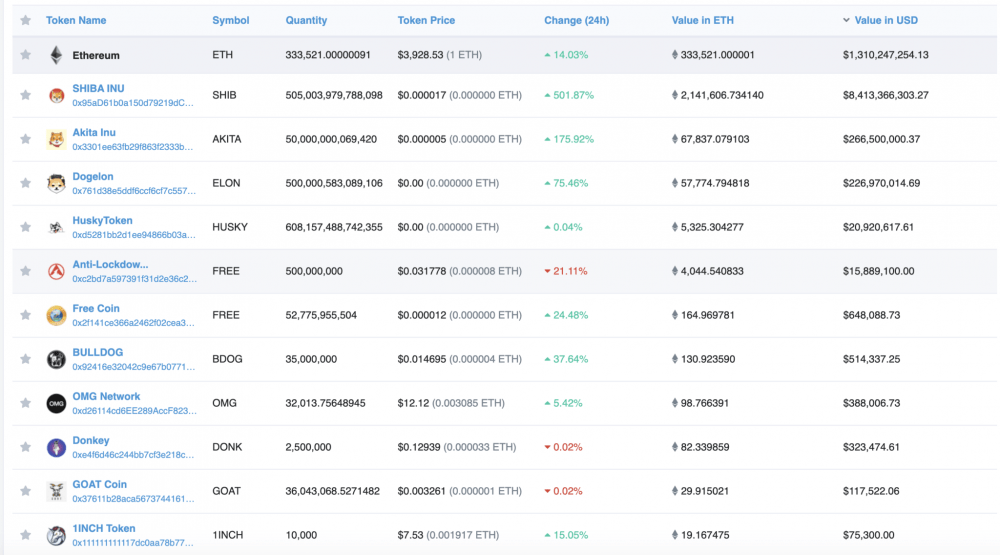The width and height of the screenshot is (1000, 555).
Task: Click red down arrow beside 21.11%
Action: click(547, 271)
